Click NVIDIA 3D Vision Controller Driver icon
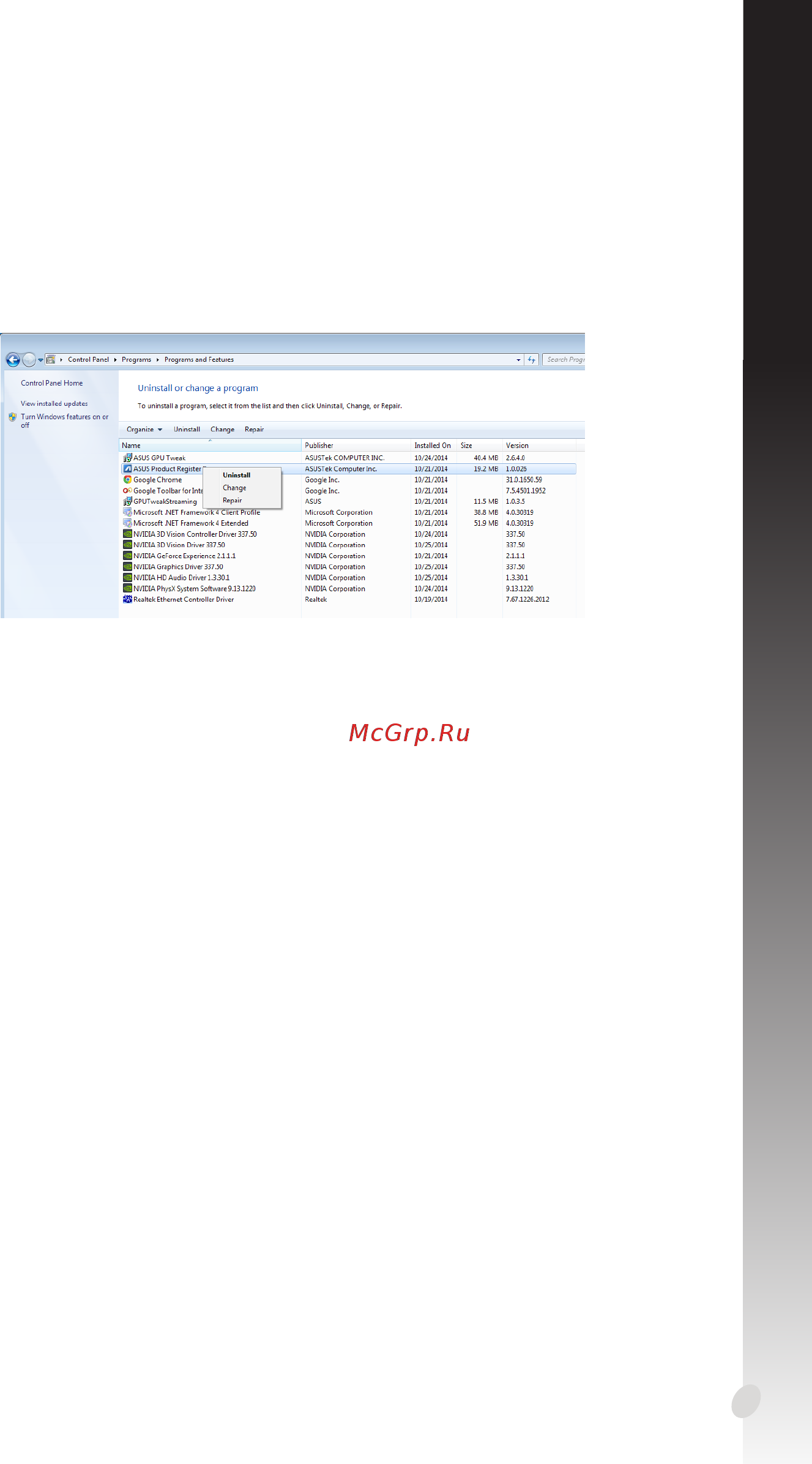This screenshot has width=812, height=1464. tap(127, 534)
